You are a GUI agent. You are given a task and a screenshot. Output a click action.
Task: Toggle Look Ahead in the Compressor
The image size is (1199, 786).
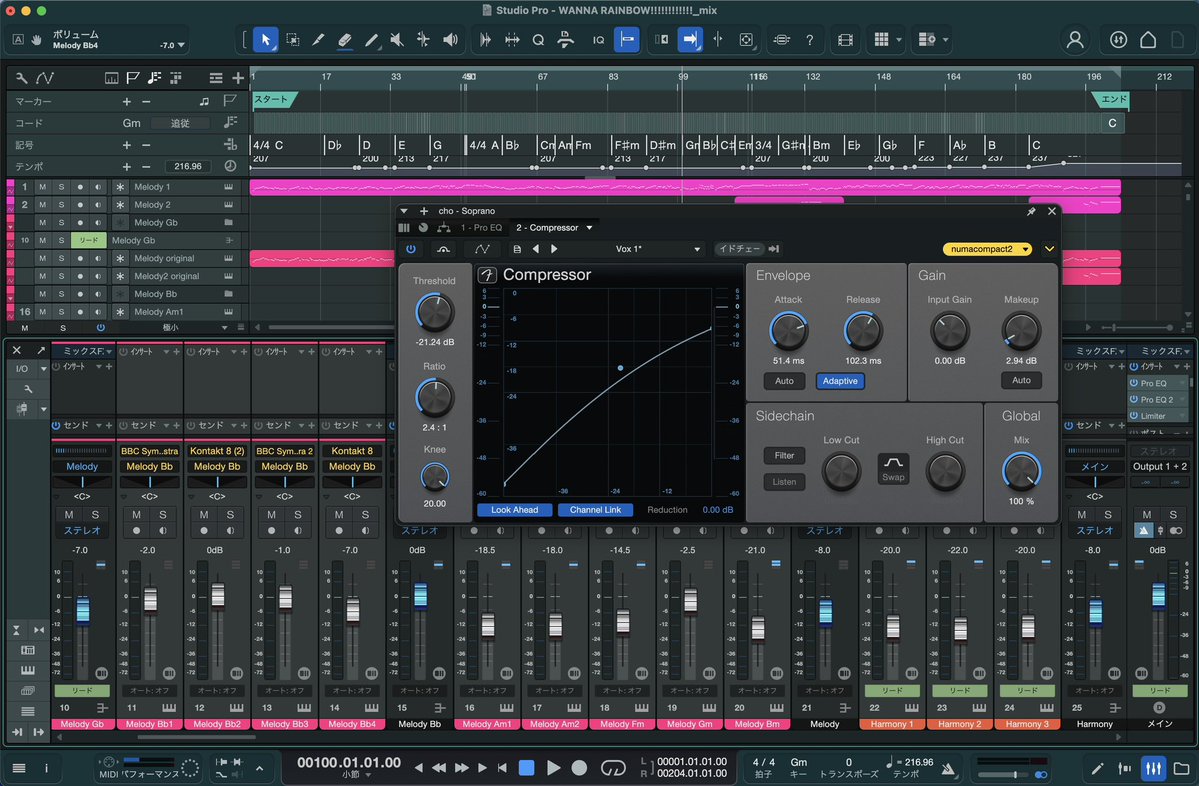(514, 510)
